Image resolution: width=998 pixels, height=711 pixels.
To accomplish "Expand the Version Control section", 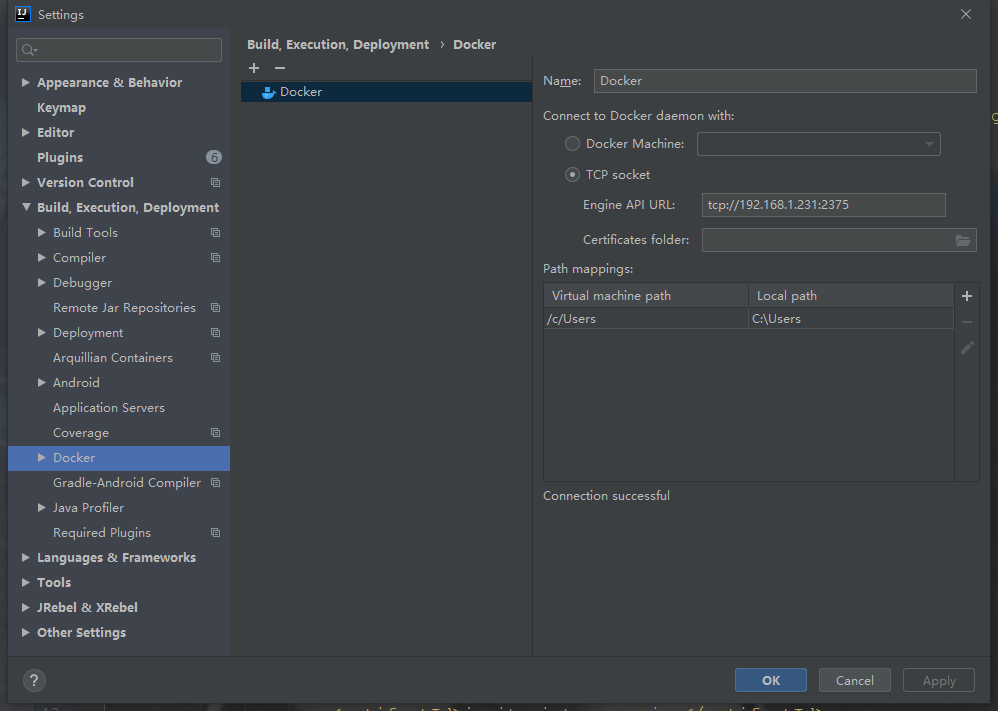I will click(x=25, y=183).
